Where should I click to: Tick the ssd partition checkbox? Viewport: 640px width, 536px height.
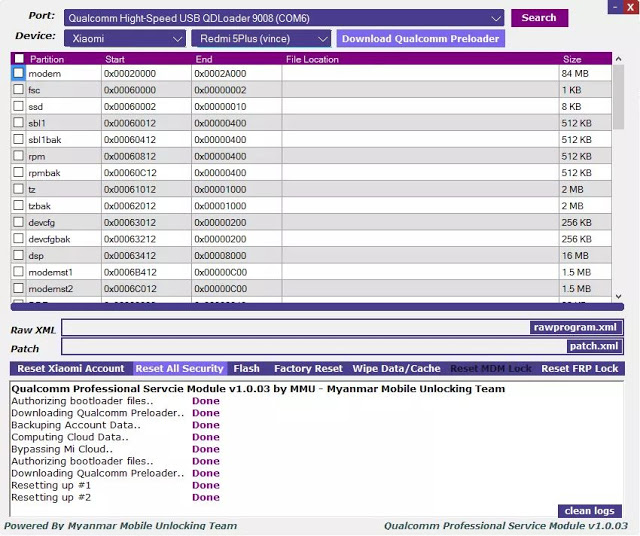18,106
